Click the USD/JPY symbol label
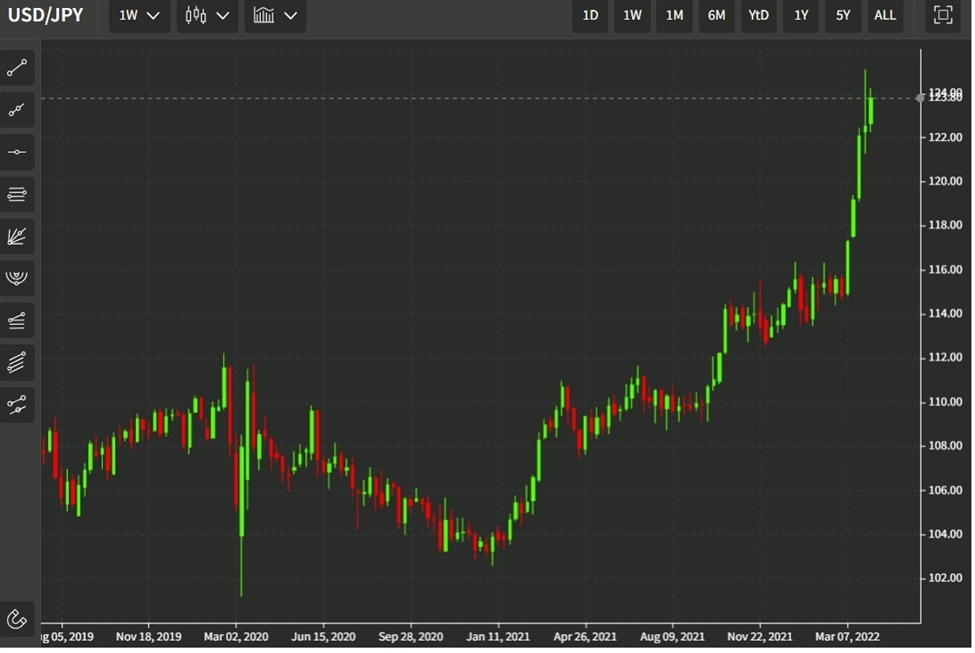The image size is (975, 653). tap(47, 14)
